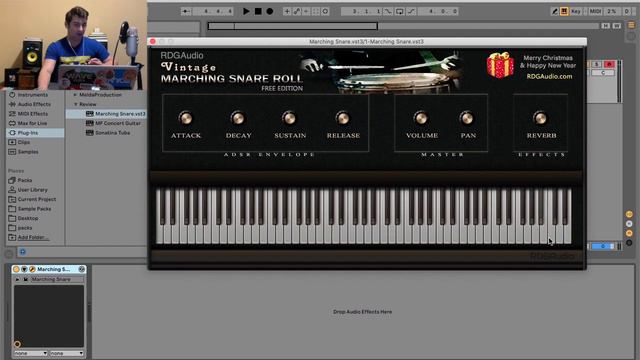Select Audio Effects browser category
Screen dimensions: 640x360
tap(34, 104)
